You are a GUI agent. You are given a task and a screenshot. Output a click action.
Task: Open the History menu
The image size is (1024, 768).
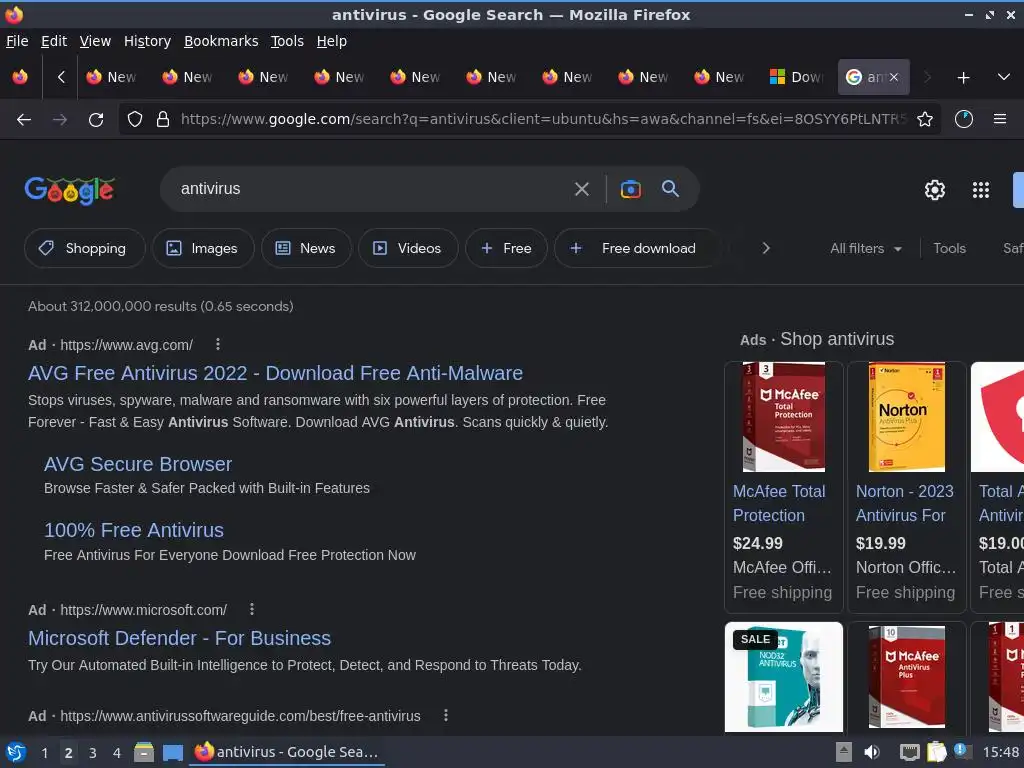pyautogui.click(x=148, y=41)
